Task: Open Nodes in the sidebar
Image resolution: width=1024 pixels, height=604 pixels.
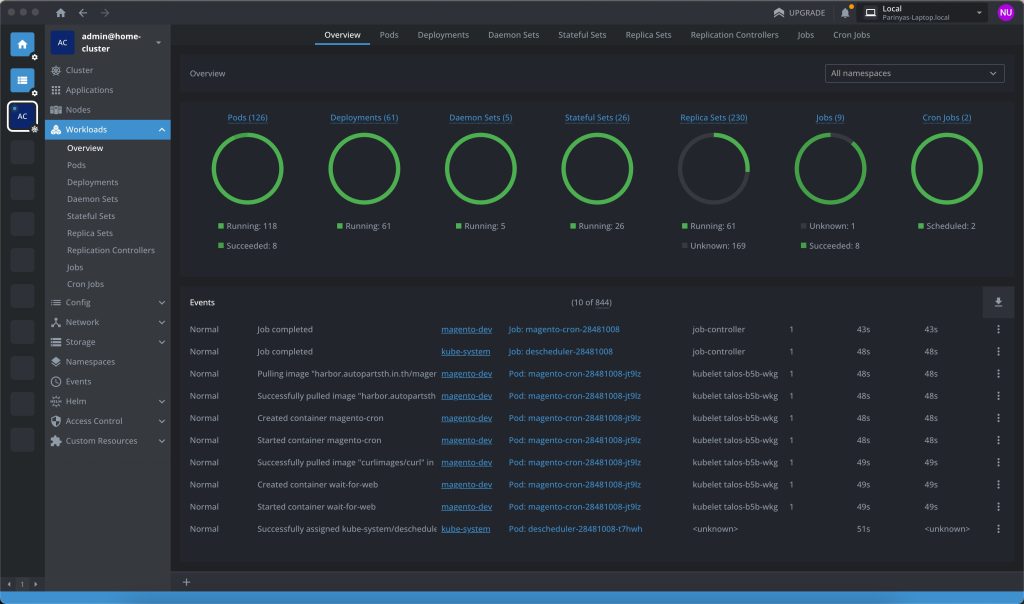Action: tap(78, 110)
